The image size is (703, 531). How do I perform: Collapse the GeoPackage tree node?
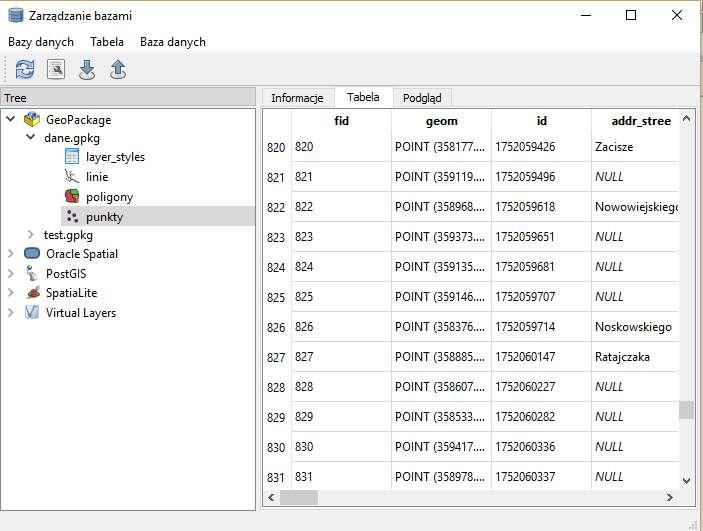tap(11, 119)
